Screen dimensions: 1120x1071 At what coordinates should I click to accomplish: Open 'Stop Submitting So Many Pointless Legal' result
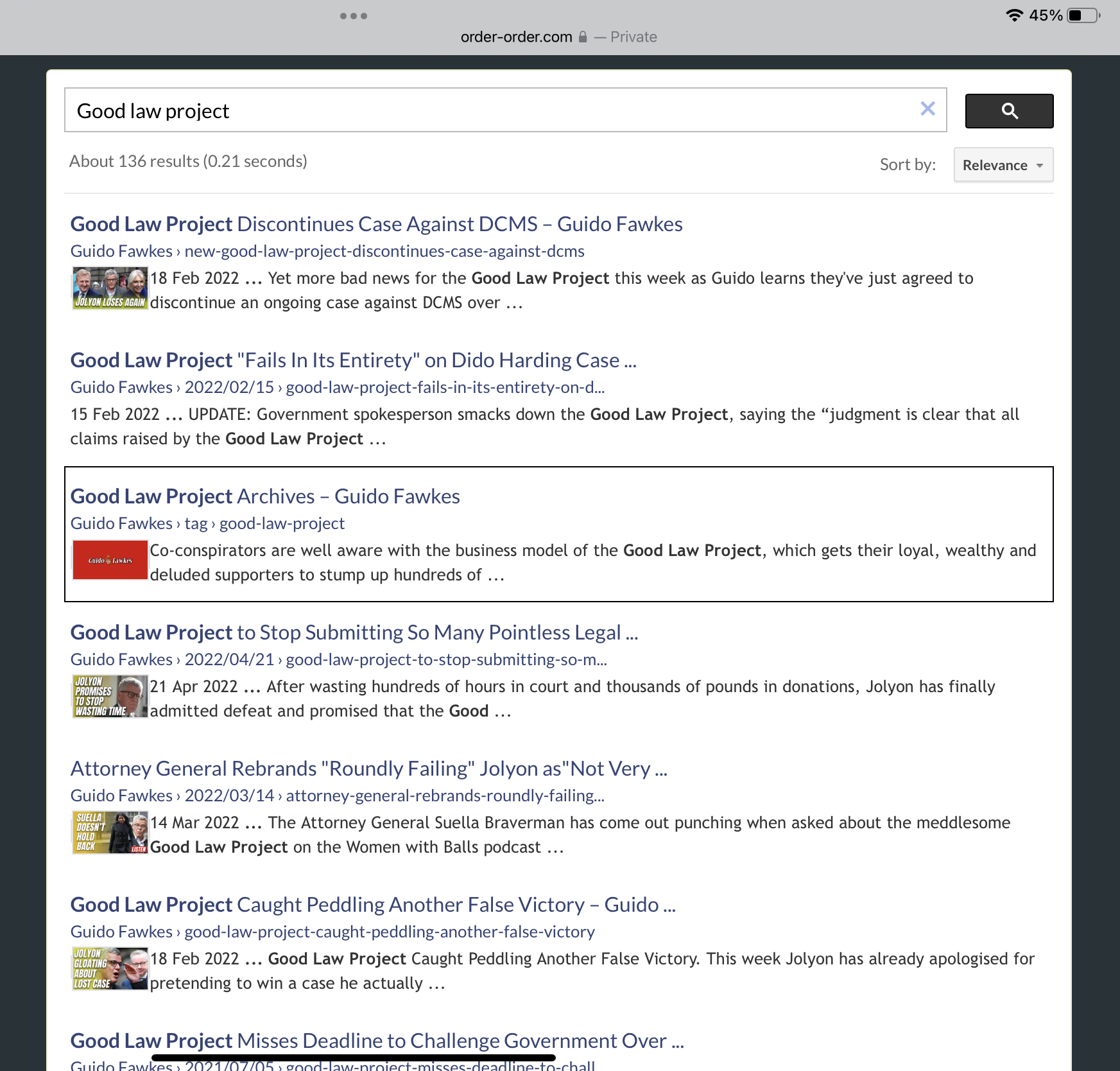[x=354, y=632]
